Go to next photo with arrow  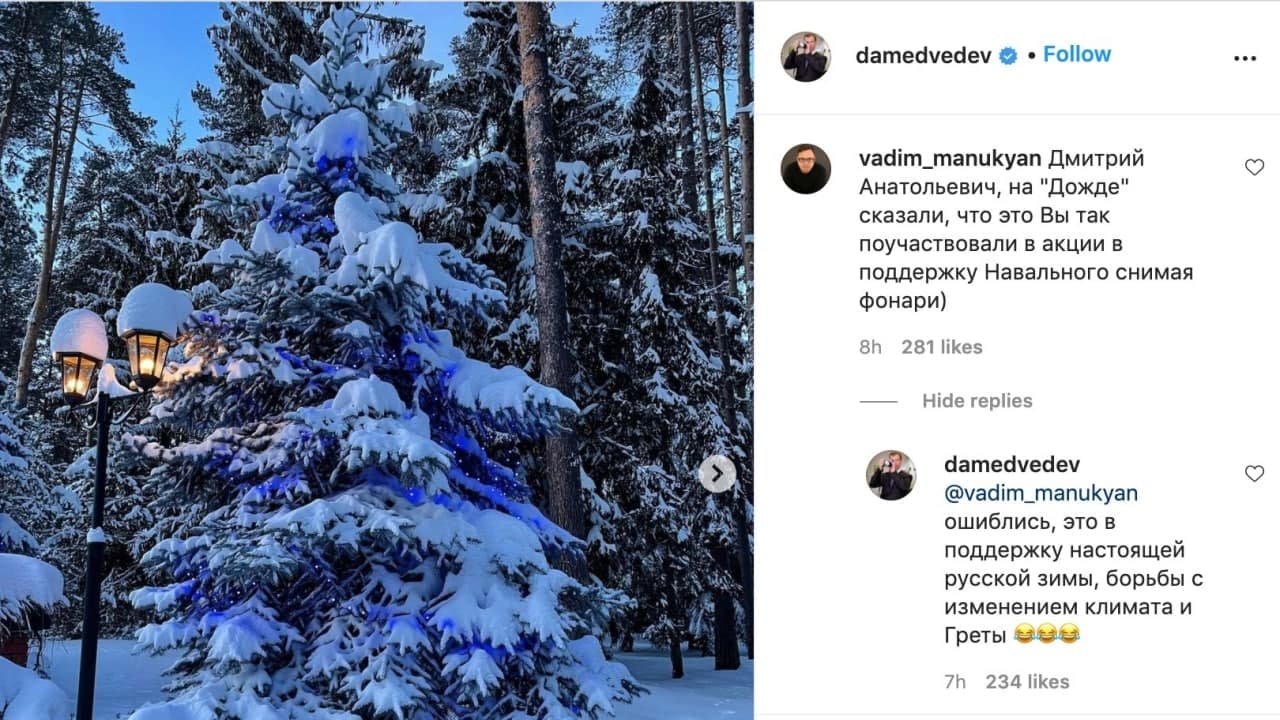coord(717,474)
